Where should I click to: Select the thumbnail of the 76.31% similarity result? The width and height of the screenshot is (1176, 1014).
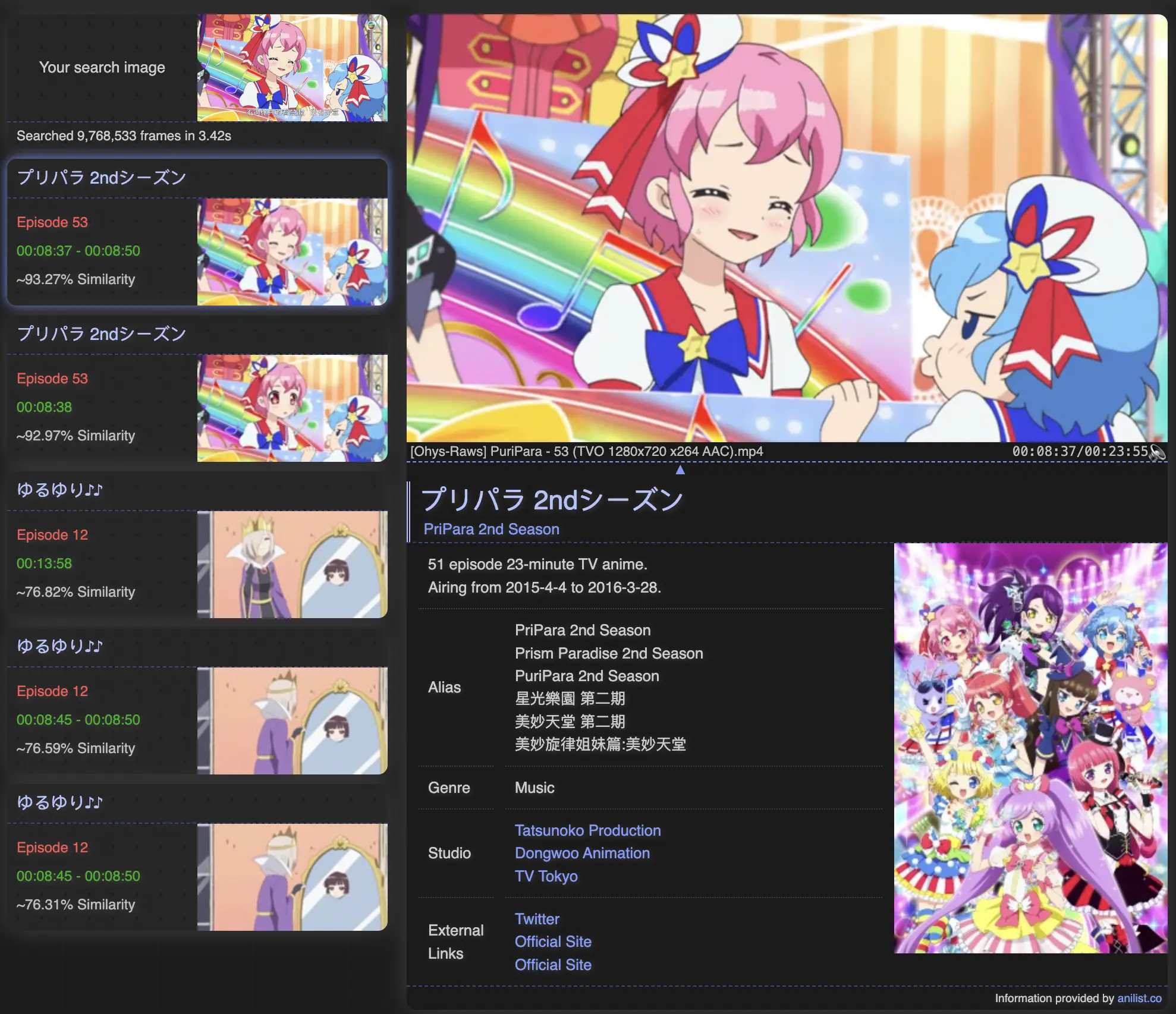(293, 877)
